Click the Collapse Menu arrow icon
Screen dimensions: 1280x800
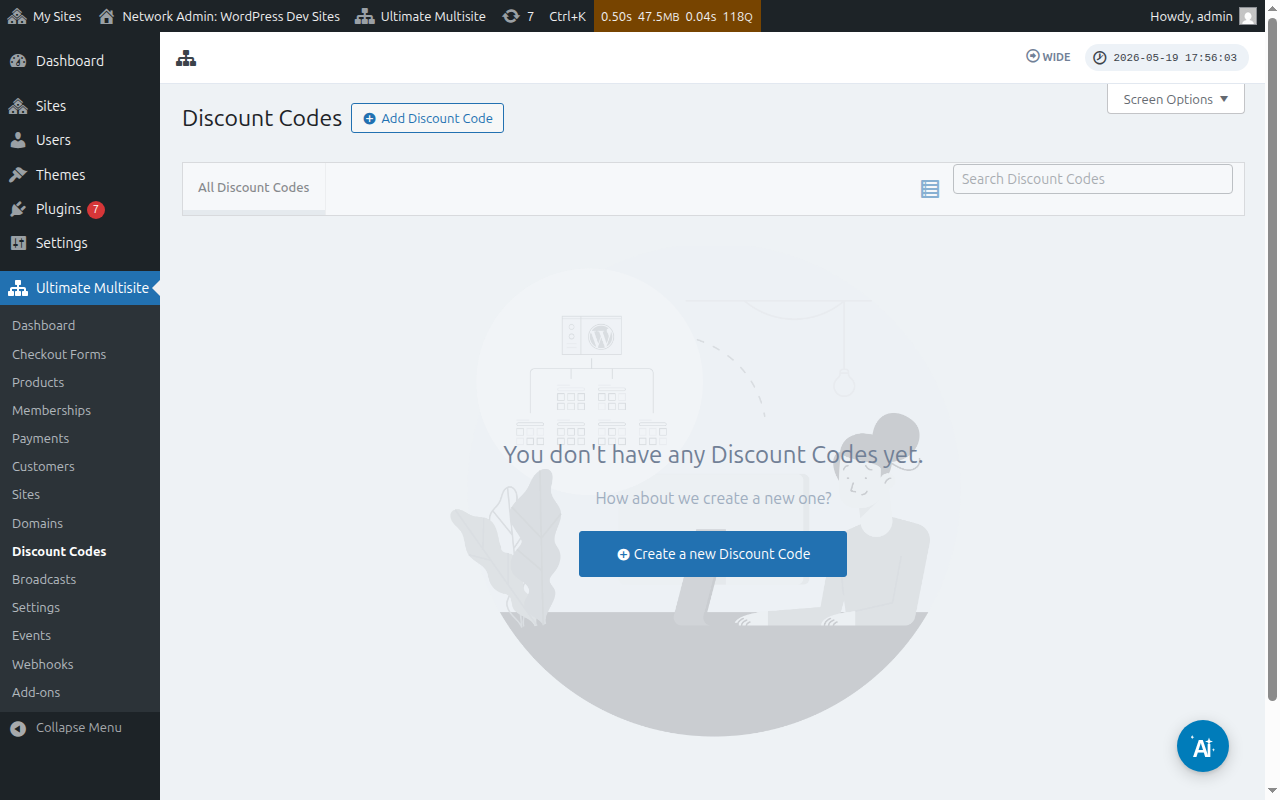[x=18, y=729]
